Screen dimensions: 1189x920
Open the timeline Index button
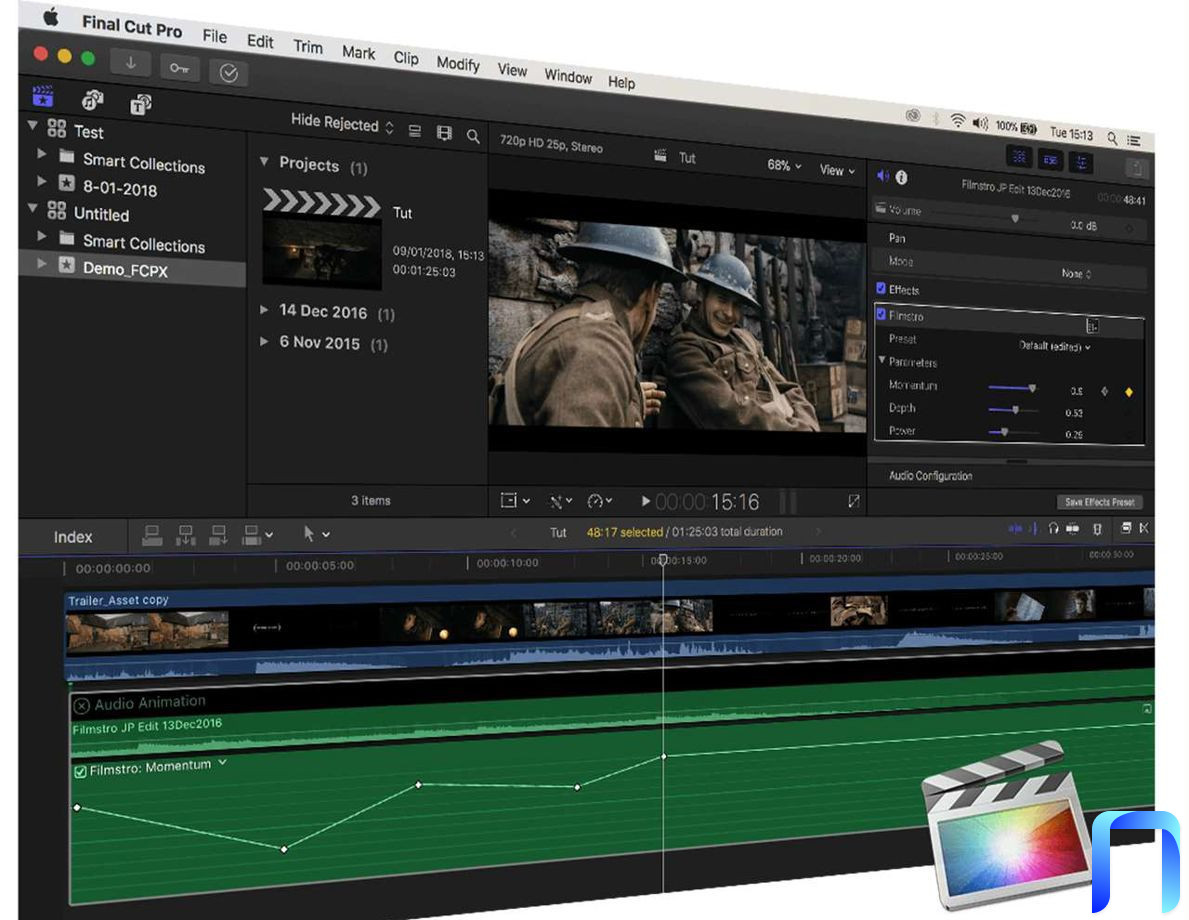[x=73, y=537]
